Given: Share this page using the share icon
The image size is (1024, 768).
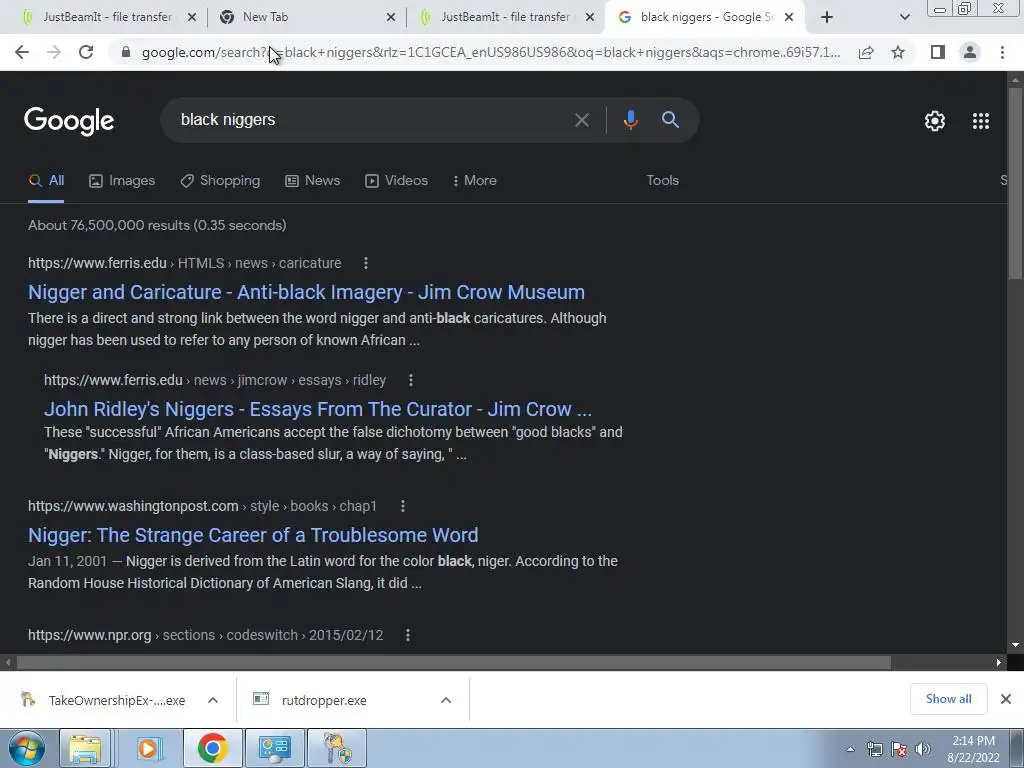Looking at the screenshot, I should (866, 52).
